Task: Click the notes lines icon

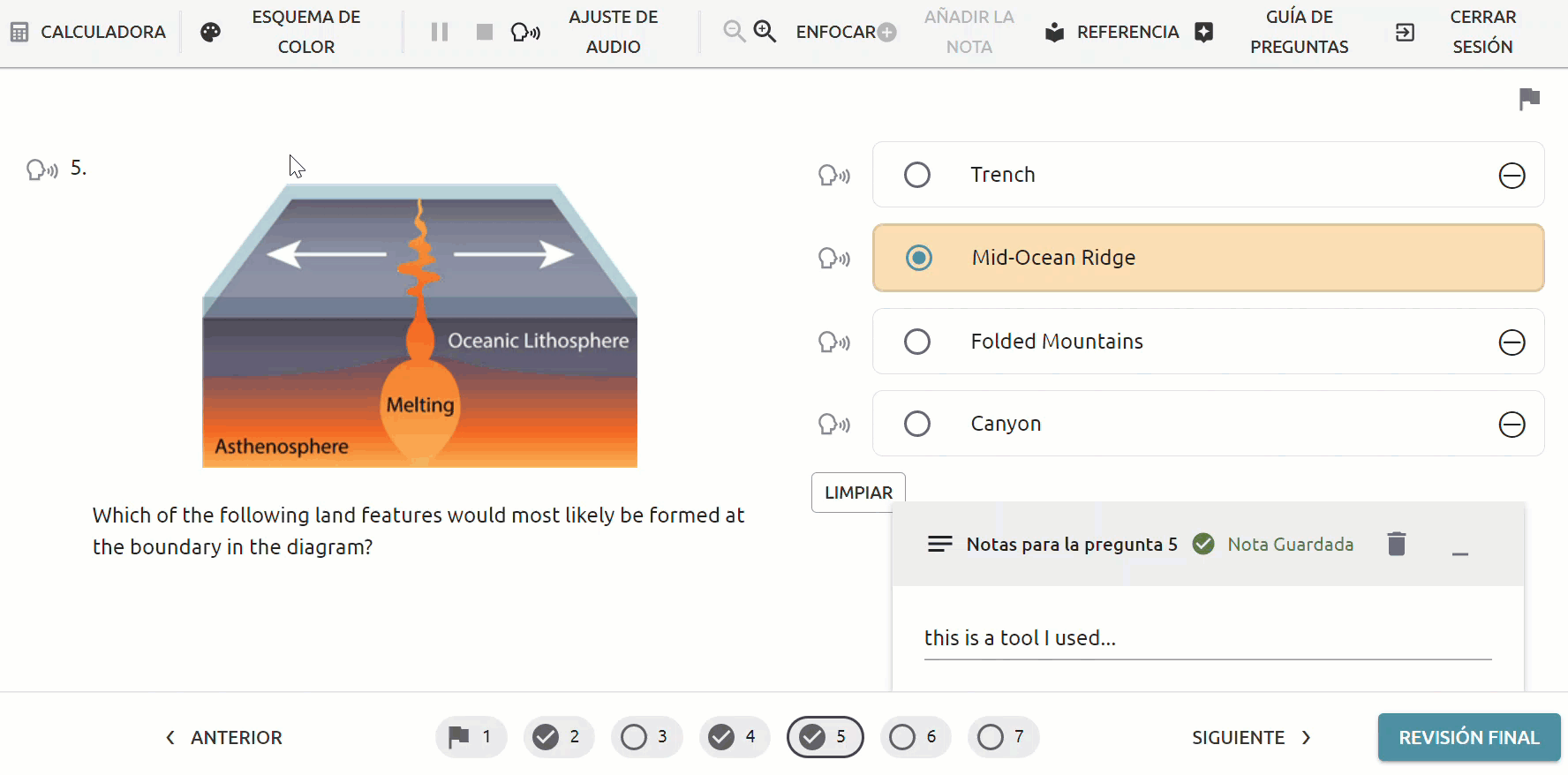Action: tap(939, 544)
